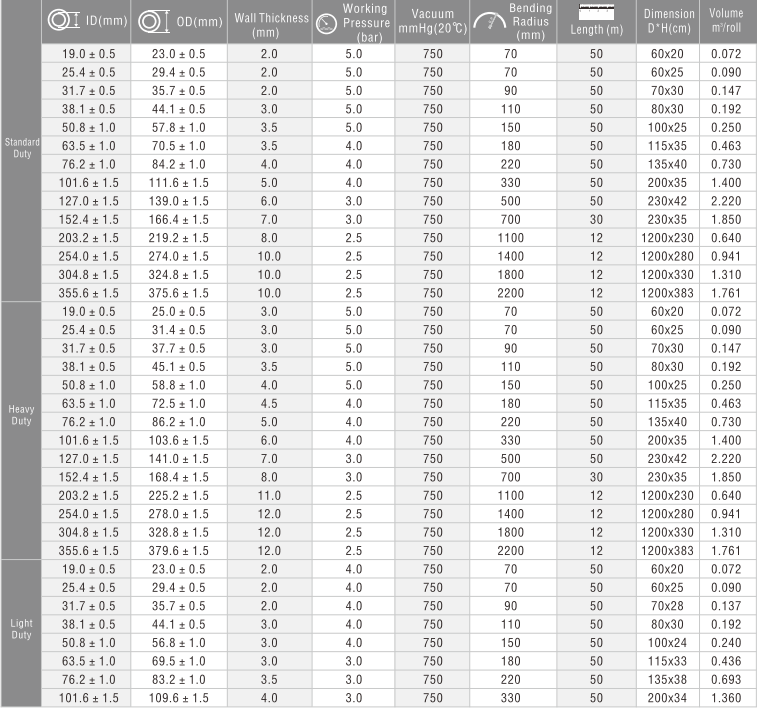
Task: Select OD cell 56.8 ± 1.0
Action: pyautogui.click(x=178, y=643)
